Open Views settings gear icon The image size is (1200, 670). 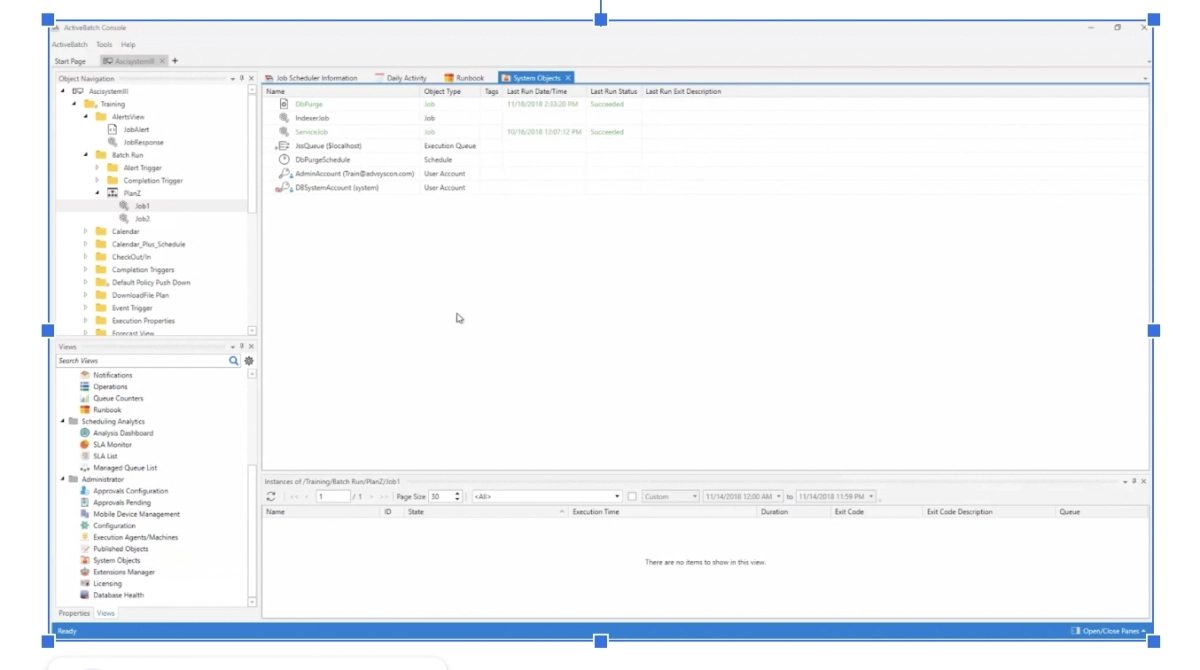[x=249, y=361]
